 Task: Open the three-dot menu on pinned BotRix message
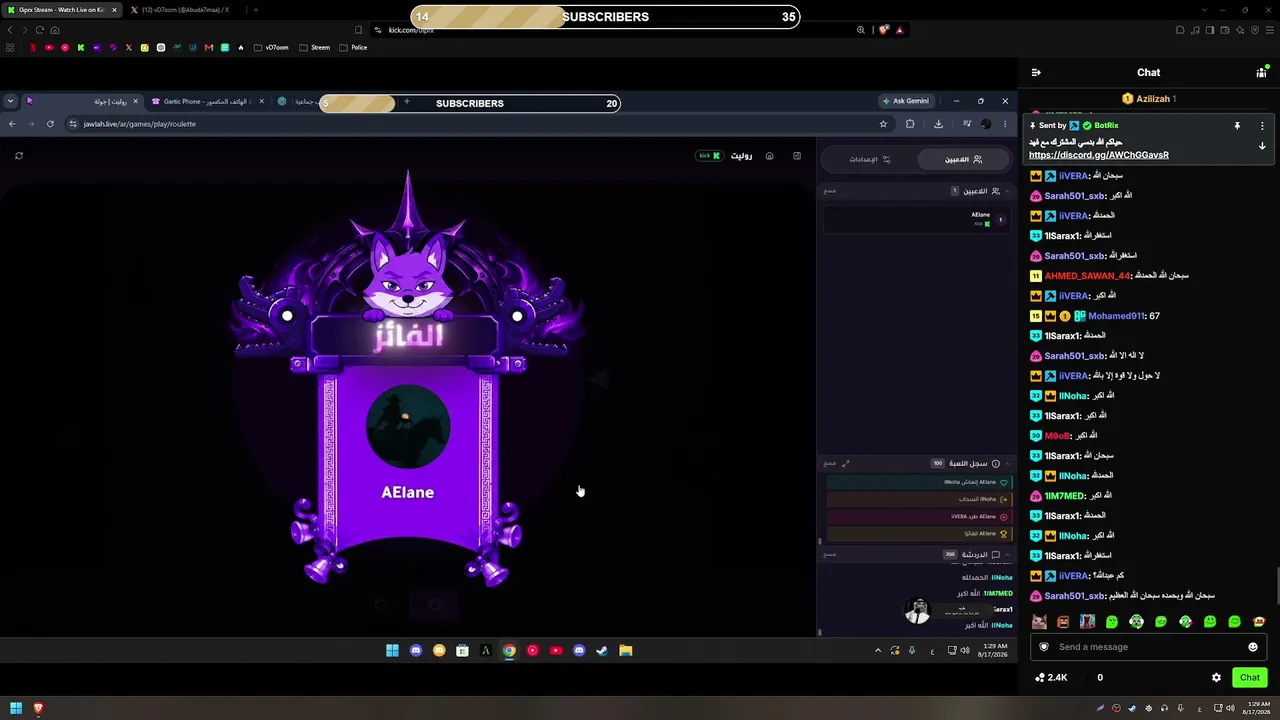point(1262,126)
